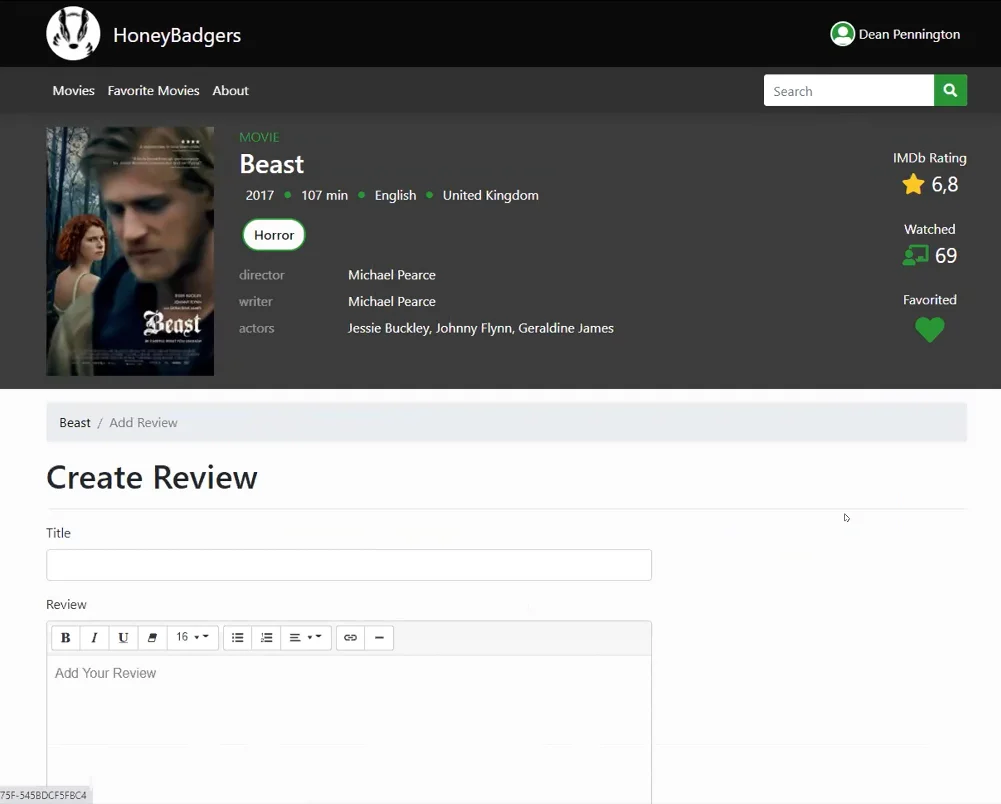Open the paragraph alignment dropdown

pyautogui.click(x=306, y=637)
